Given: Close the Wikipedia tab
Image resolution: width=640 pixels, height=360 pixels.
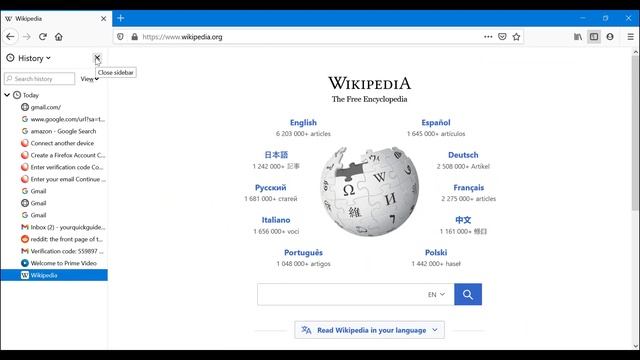Looking at the screenshot, I should coord(103,19).
